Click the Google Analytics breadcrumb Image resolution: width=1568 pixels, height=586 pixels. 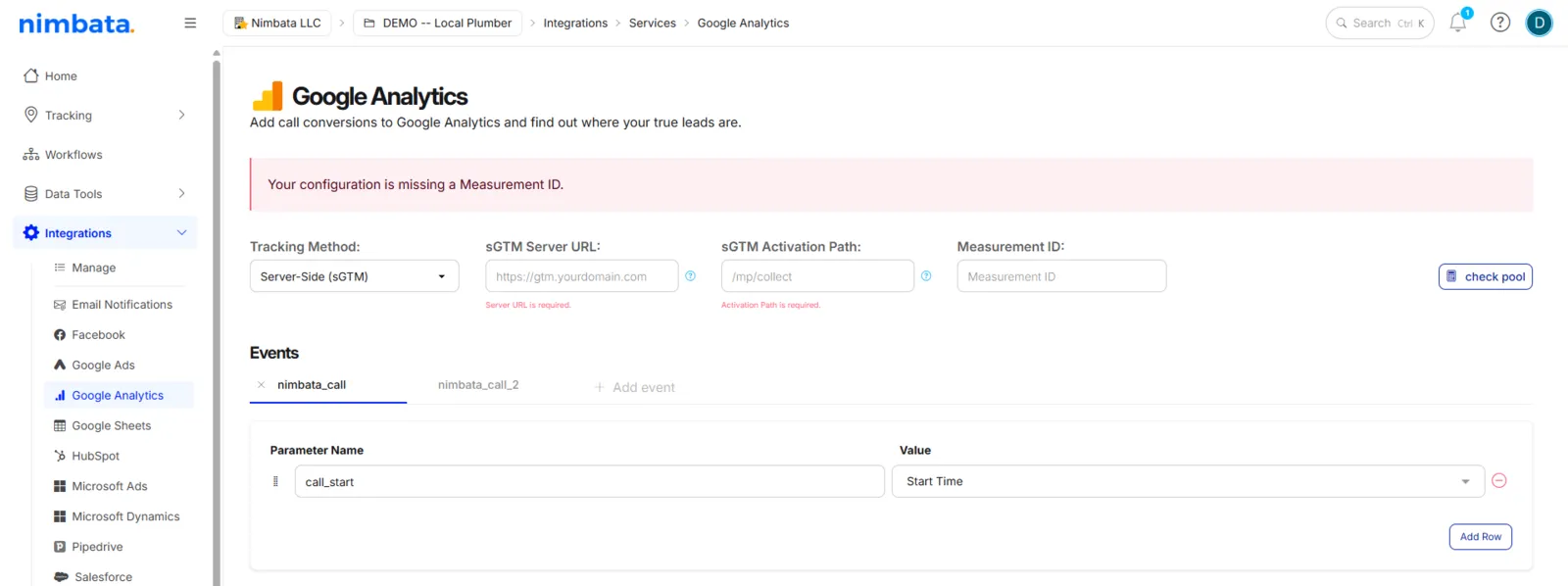[743, 23]
